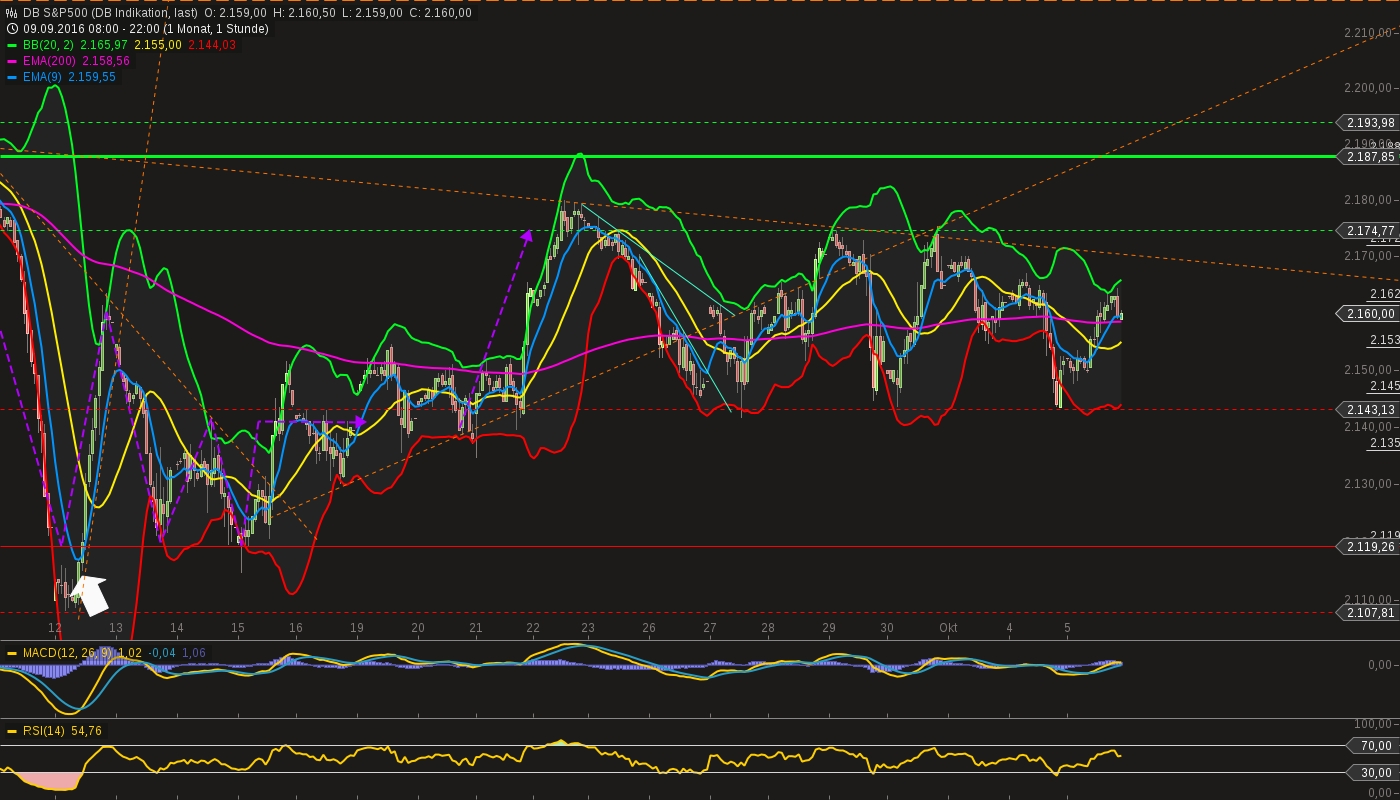Click the magenta EMA(200) legend swatch
Image resolution: width=1400 pixels, height=800 pixels.
12,61
